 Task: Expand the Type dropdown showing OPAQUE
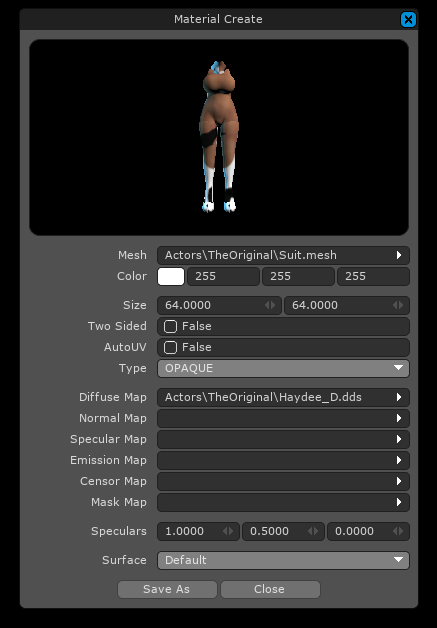coord(283,368)
